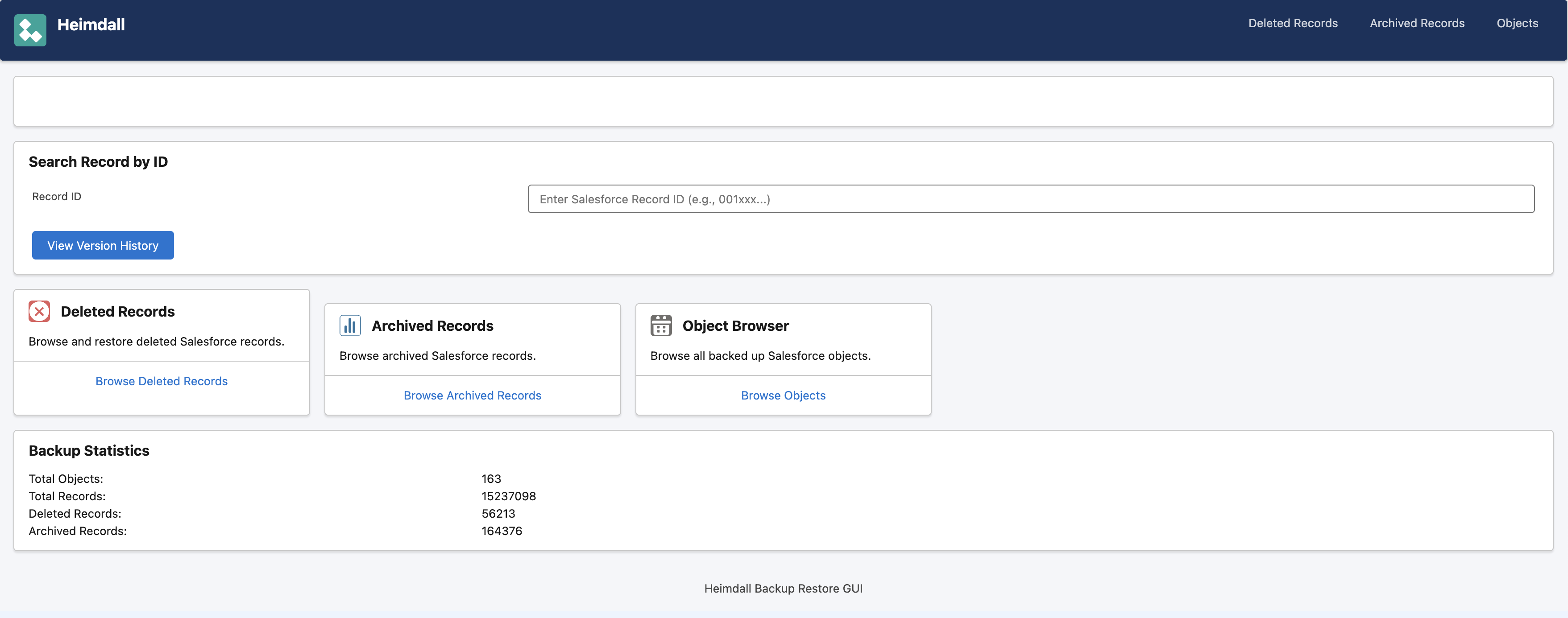Click the Heimdall logo icon
This screenshot has height=618, width=1568.
pos(30,30)
